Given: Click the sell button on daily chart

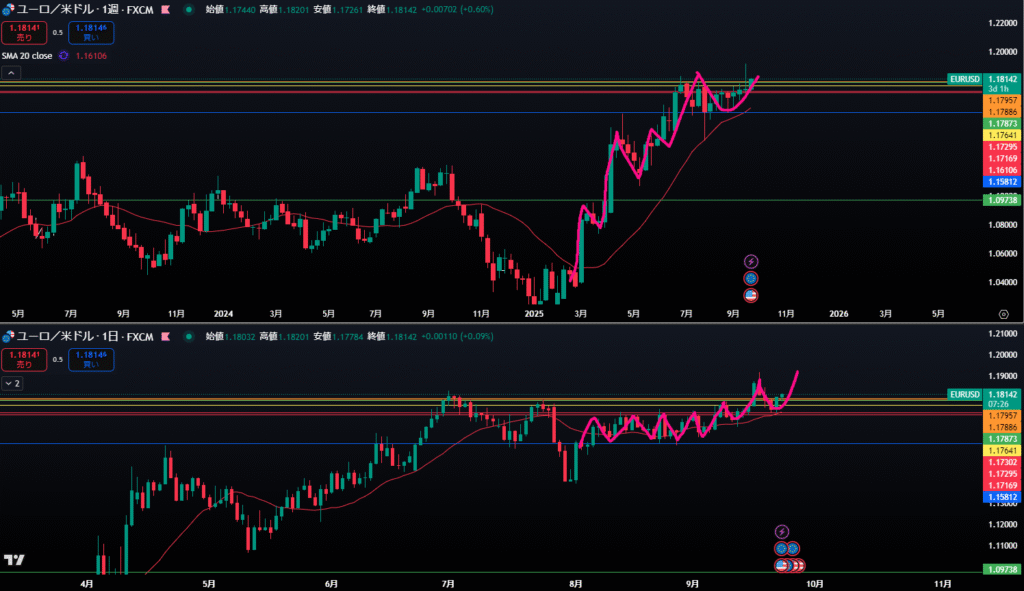Looking at the screenshot, I should [x=24, y=359].
